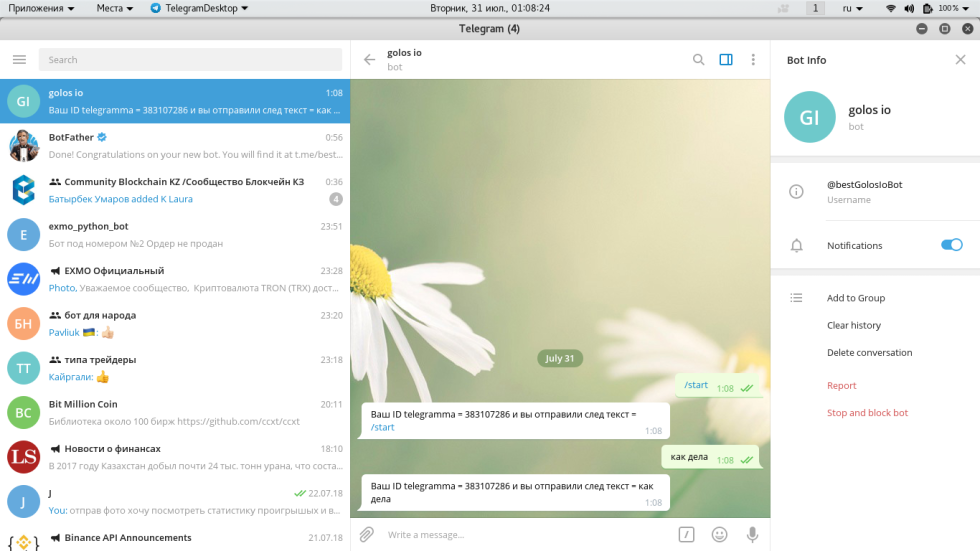Viewport: 980px width, 551px height.
Task: Click Stop and block bot
Action: coord(868,413)
